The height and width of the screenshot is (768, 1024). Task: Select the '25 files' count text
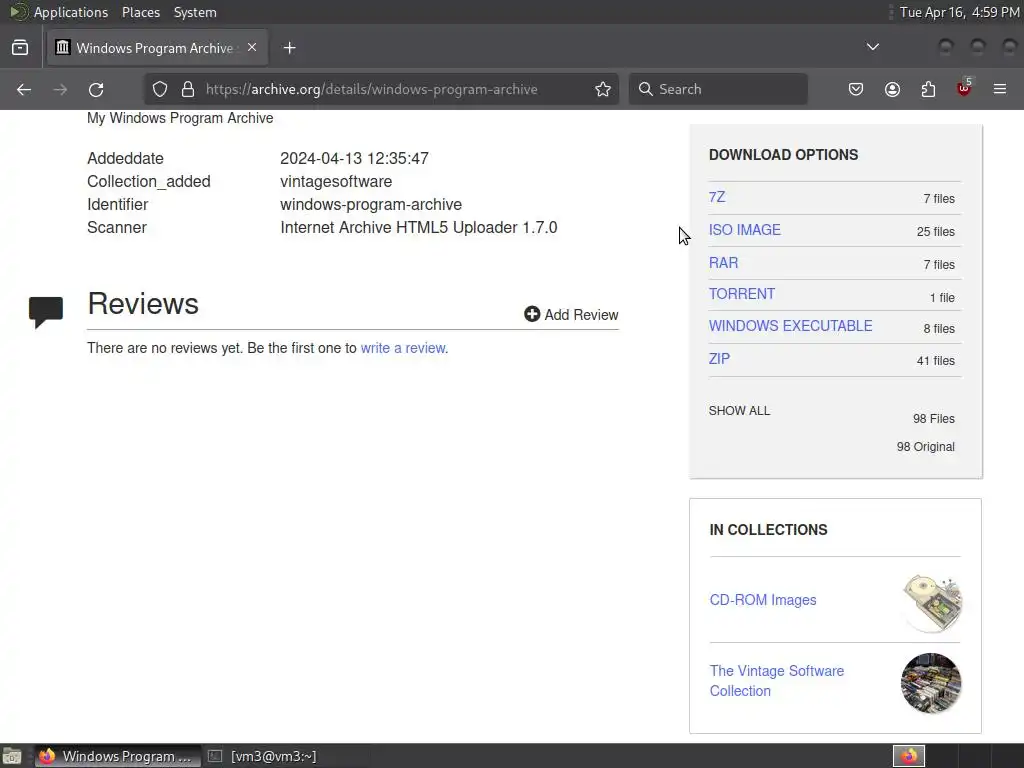click(935, 231)
